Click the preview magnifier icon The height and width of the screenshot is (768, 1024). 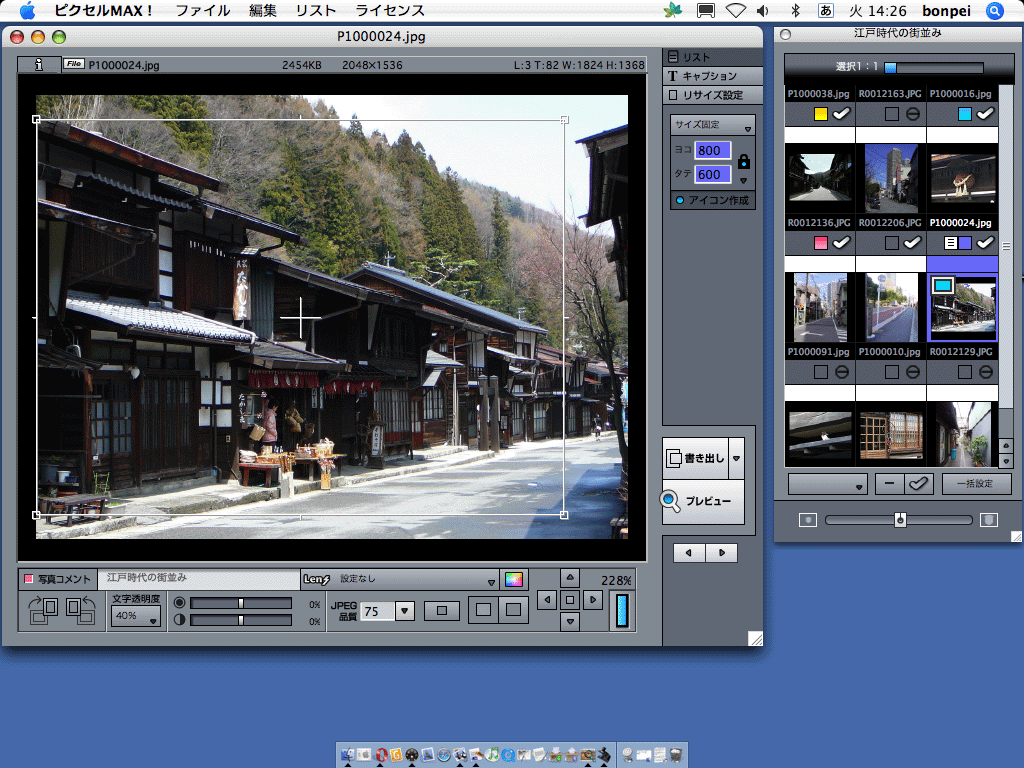pyautogui.click(x=670, y=501)
